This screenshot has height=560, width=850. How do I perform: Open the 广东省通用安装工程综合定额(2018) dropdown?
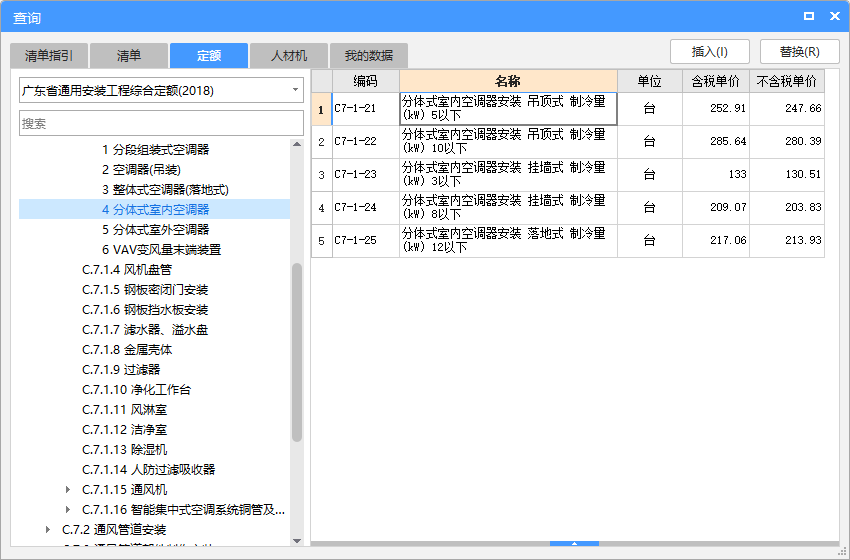[162, 91]
